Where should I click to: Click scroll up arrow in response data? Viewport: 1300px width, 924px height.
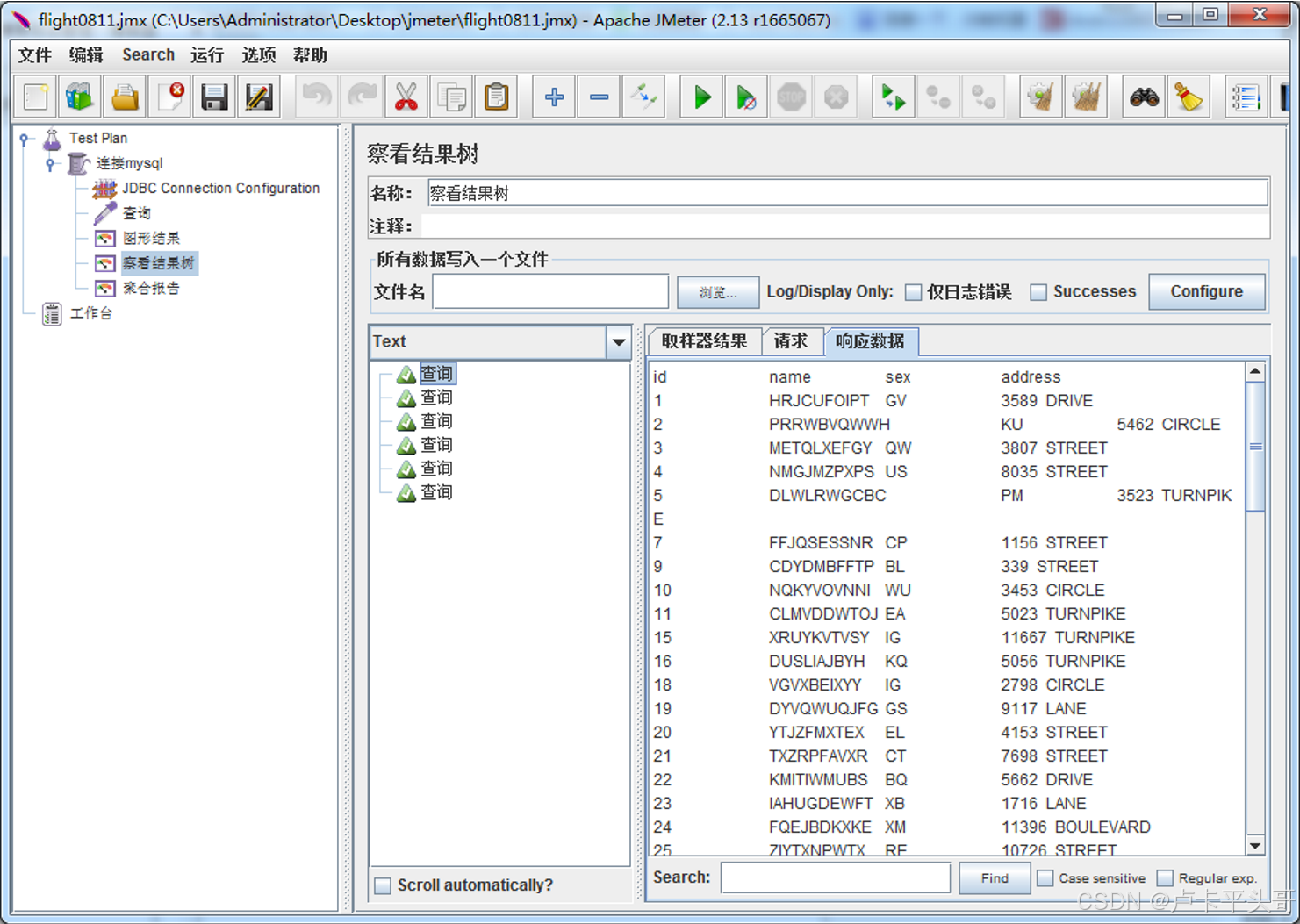pyautogui.click(x=1255, y=371)
